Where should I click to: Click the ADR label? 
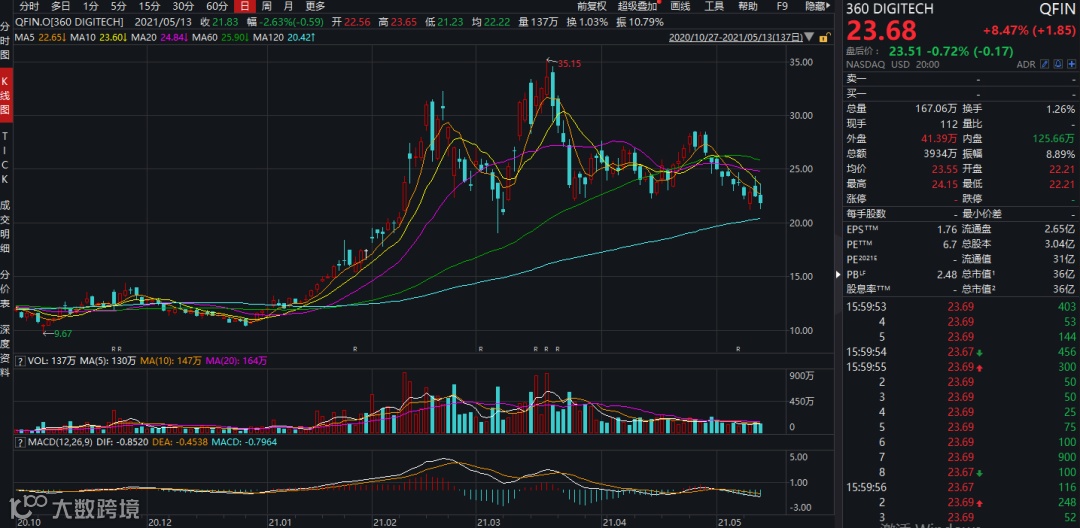click(1026, 64)
